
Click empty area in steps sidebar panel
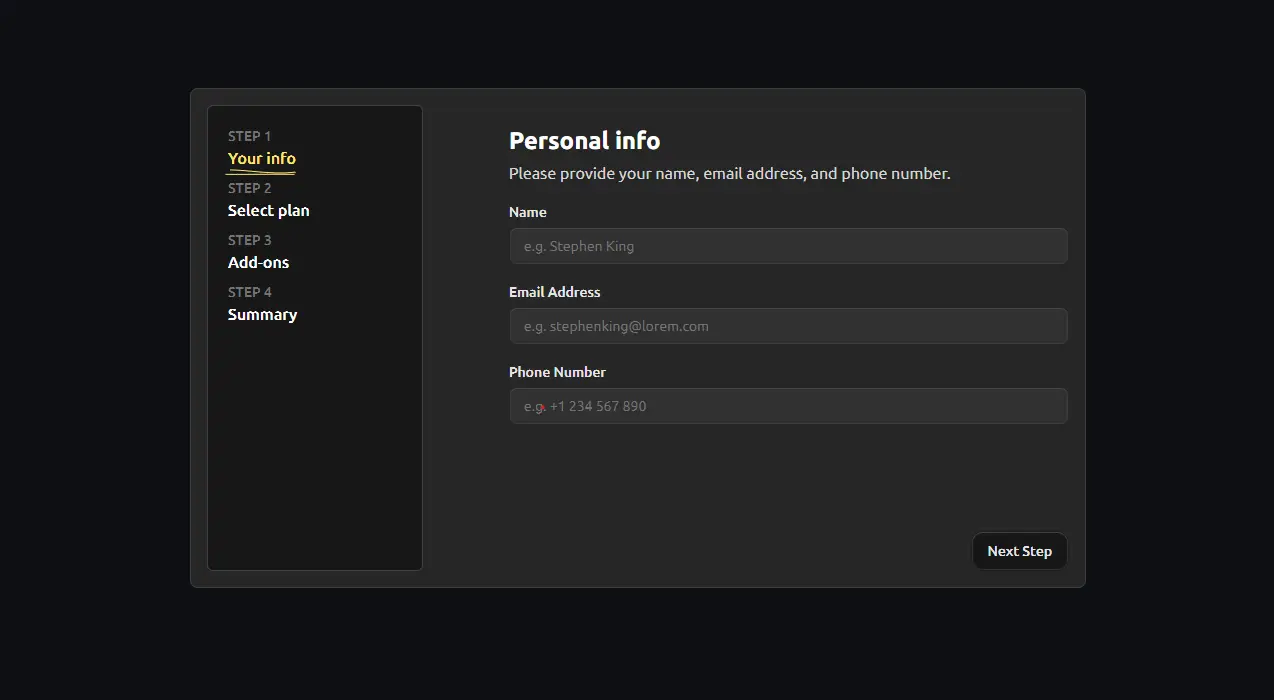coord(315,450)
